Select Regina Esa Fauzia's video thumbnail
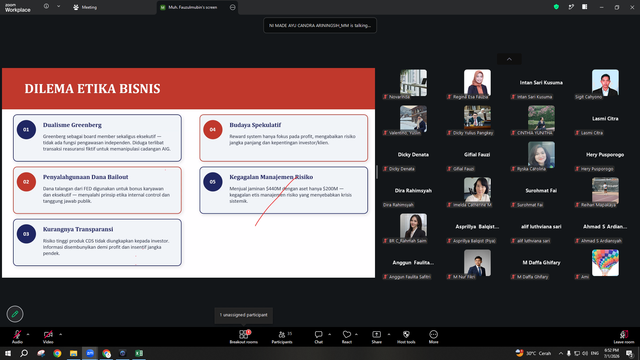 (x=477, y=82)
